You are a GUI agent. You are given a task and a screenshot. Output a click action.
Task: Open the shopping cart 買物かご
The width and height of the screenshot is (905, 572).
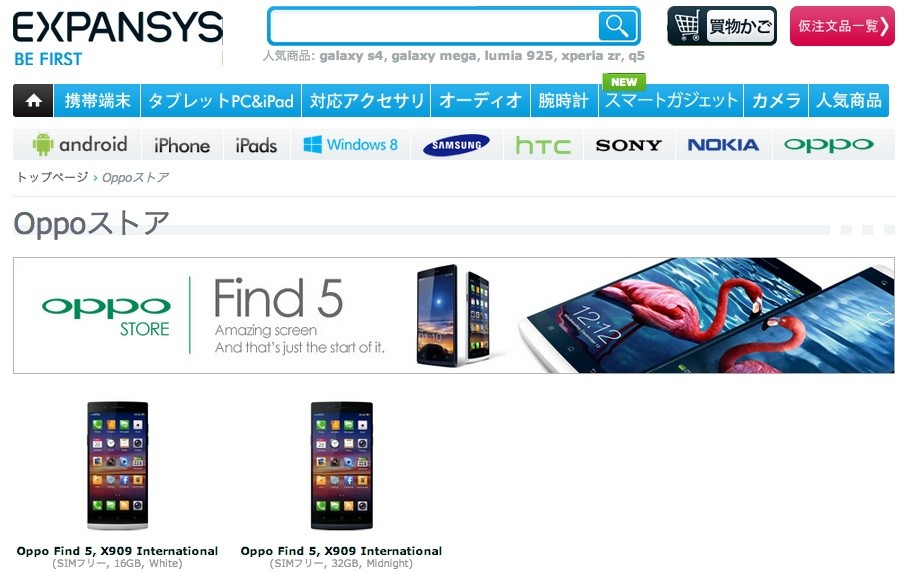pos(721,26)
